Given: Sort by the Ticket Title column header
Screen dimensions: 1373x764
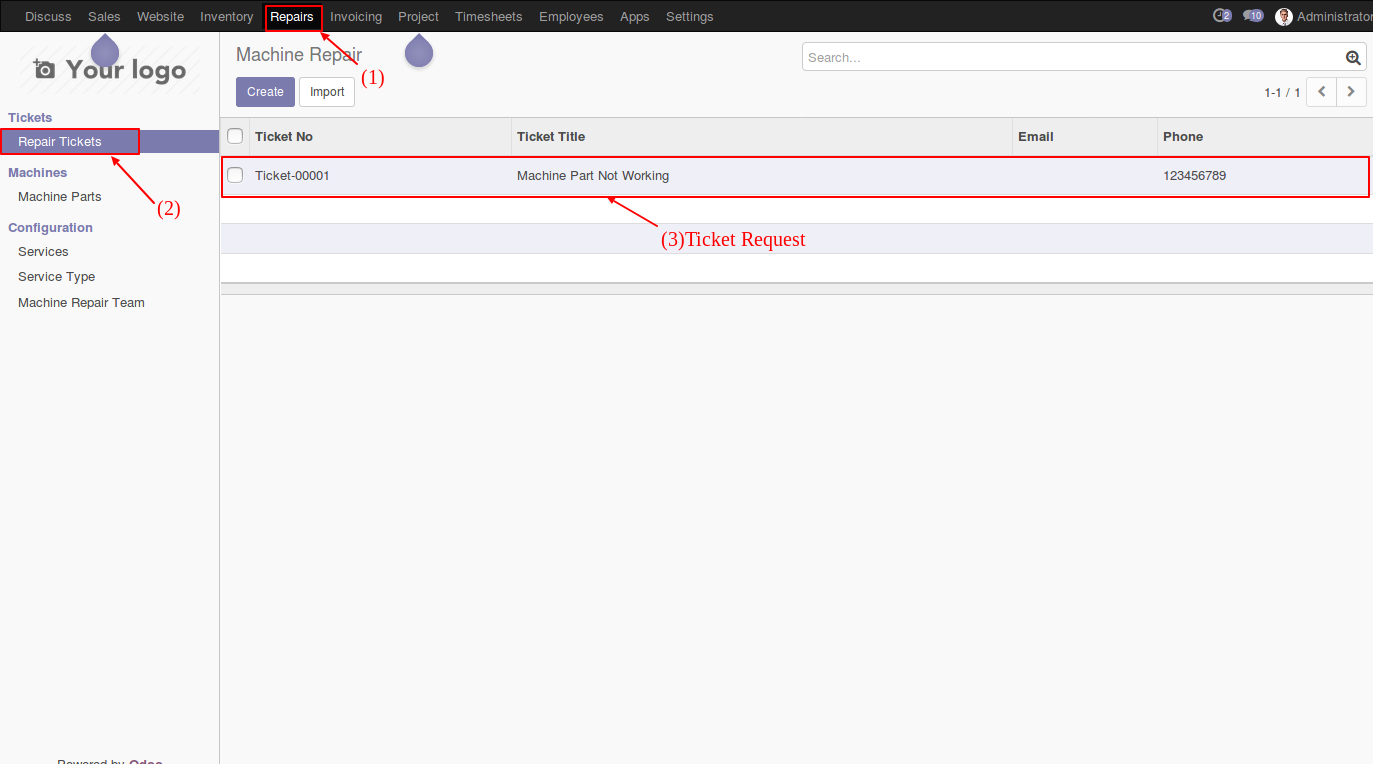Looking at the screenshot, I should coord(762,136).
